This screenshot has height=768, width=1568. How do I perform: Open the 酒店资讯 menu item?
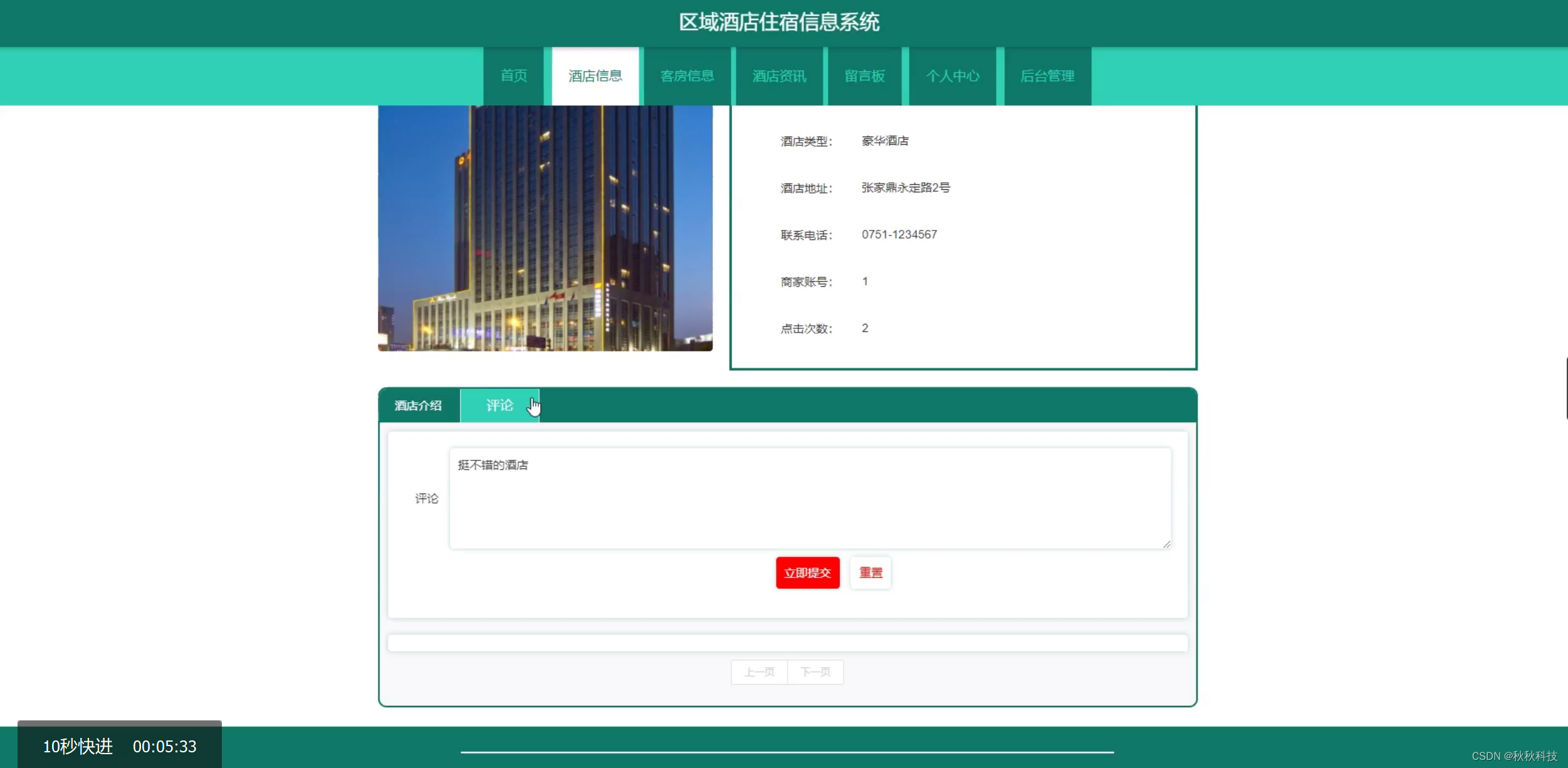pos(779,76)
